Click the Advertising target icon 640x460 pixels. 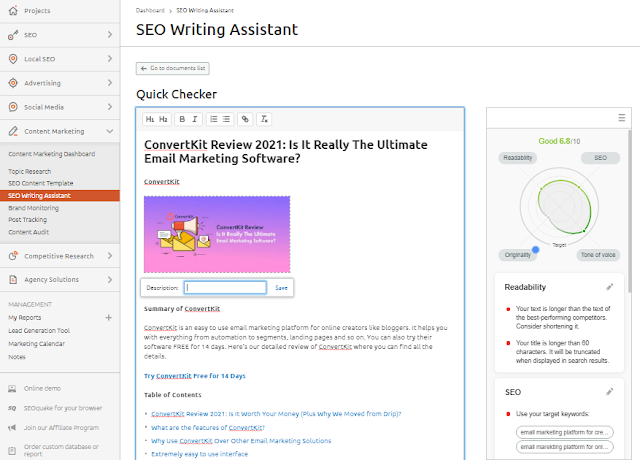pos(13,83)
